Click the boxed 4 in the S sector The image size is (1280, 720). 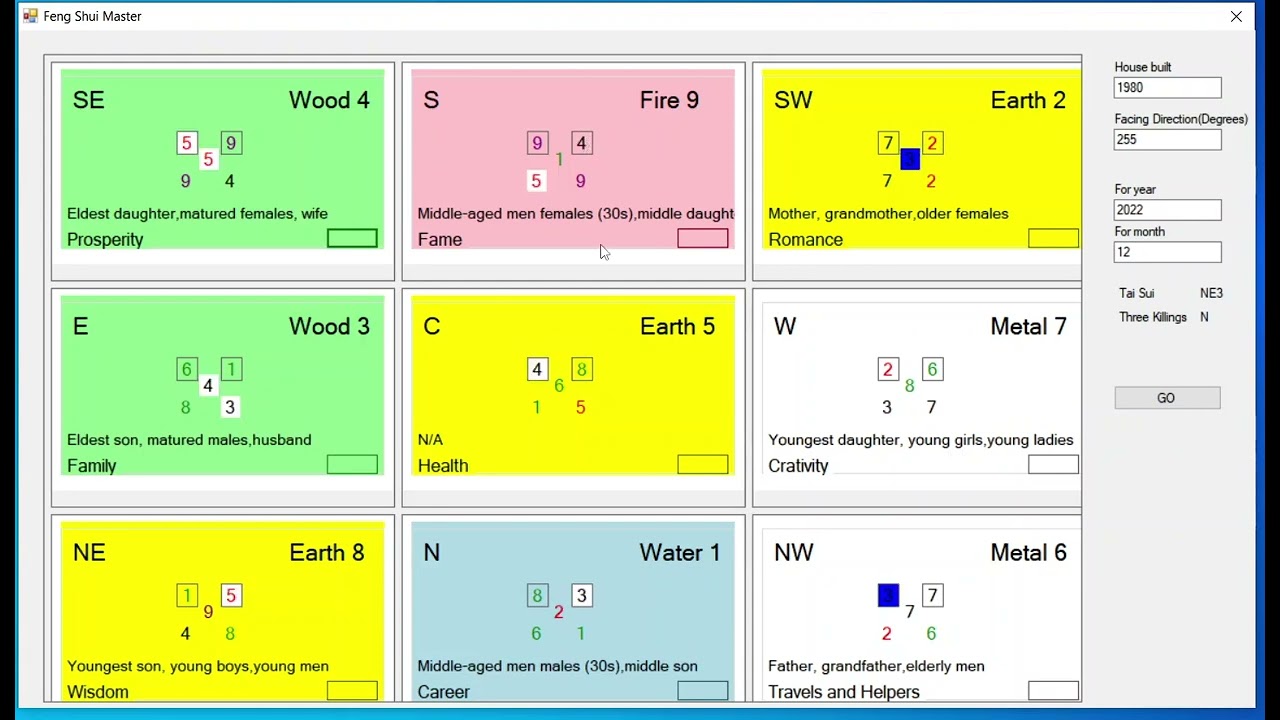coord(581,143)
